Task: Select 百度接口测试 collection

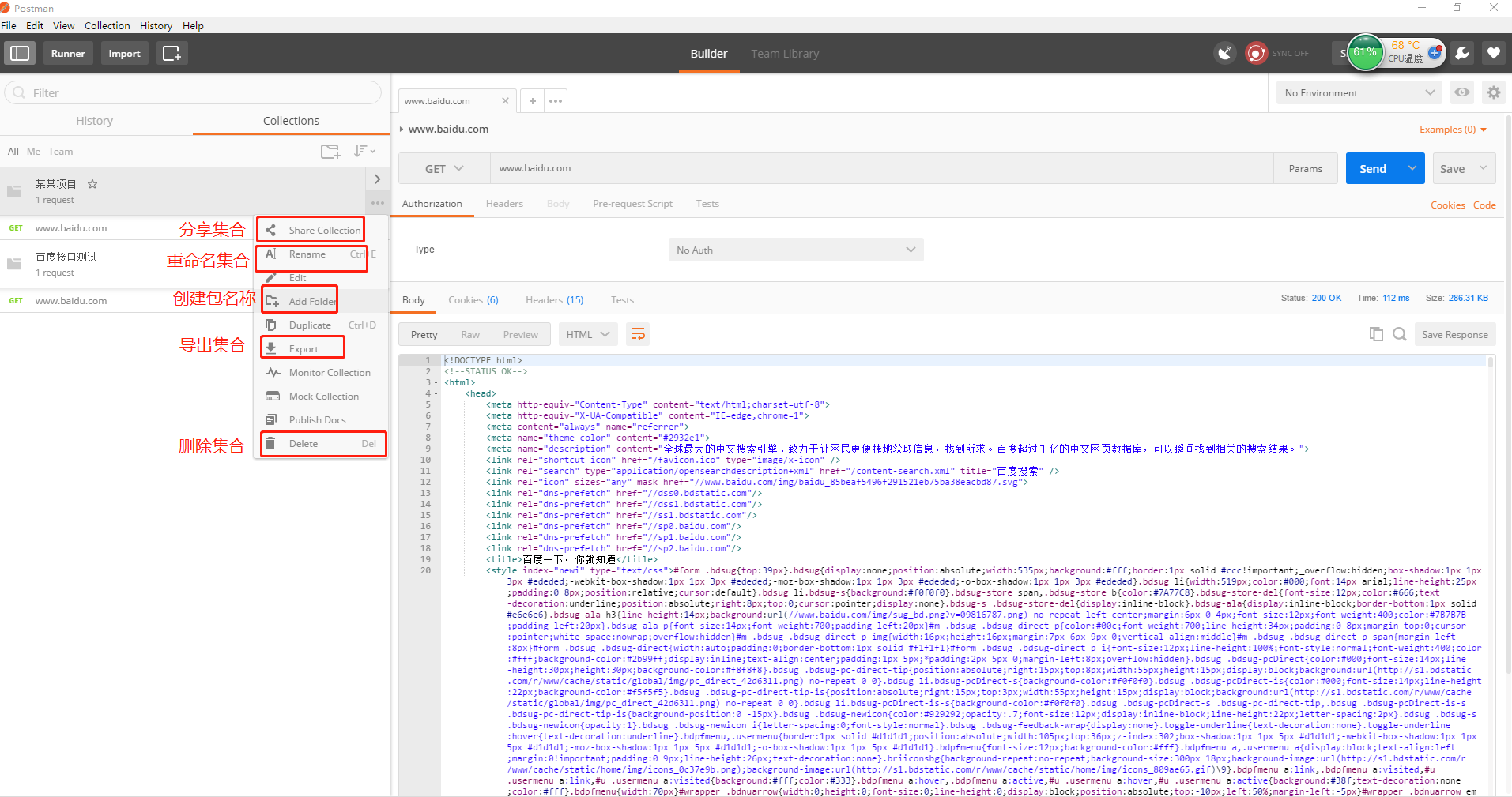Action: [x=126, y=264]
